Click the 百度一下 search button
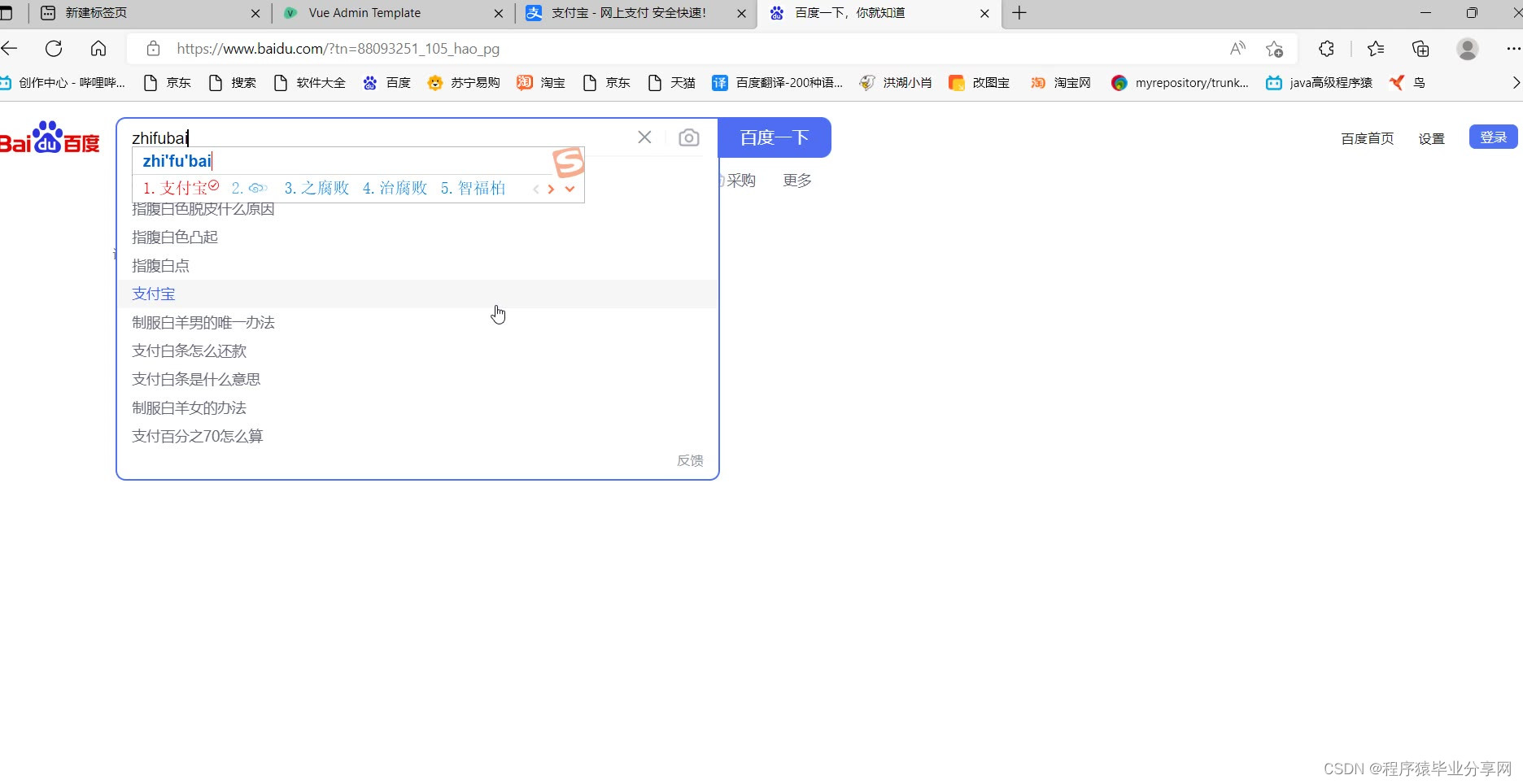 pos(775,137)
